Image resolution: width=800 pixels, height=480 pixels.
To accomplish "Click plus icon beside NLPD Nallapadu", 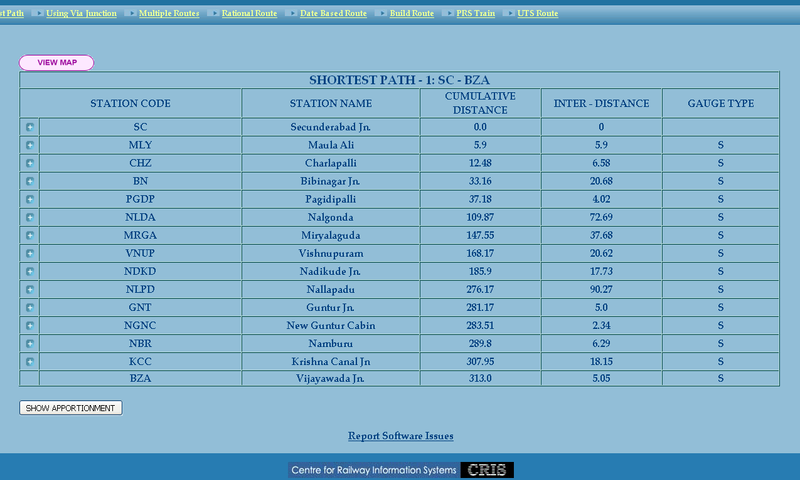I will [x=30, y=289].
